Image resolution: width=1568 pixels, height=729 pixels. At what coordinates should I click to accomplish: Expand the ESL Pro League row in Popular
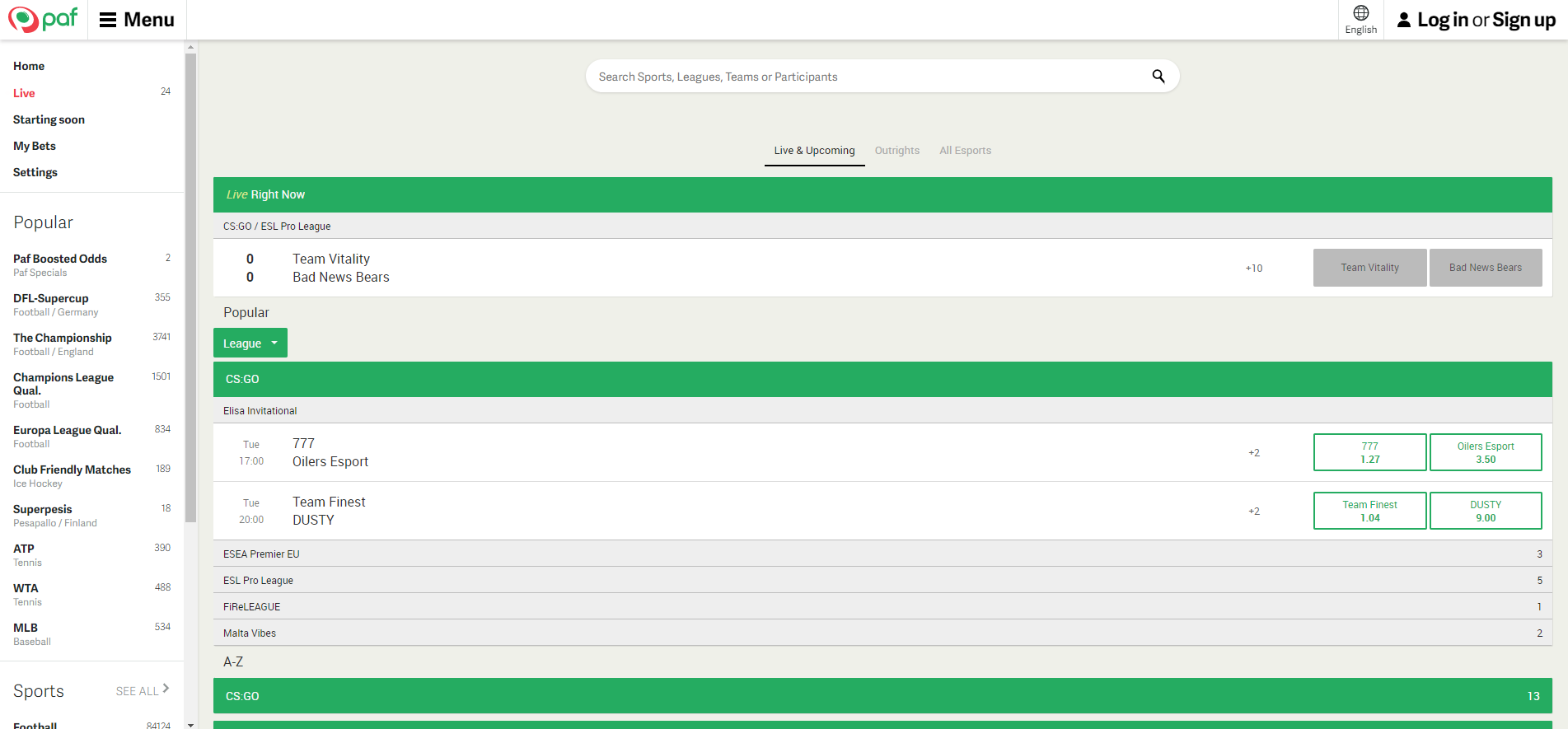click(882, 580)
